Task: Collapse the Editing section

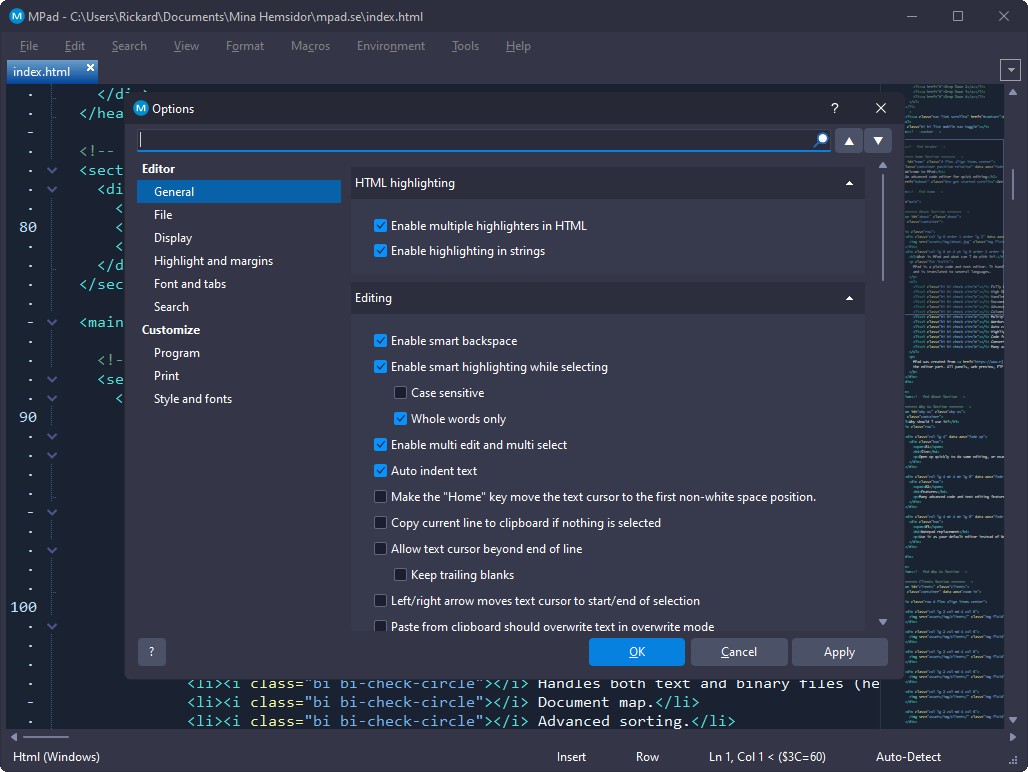Action: click(x=849, y=298)
